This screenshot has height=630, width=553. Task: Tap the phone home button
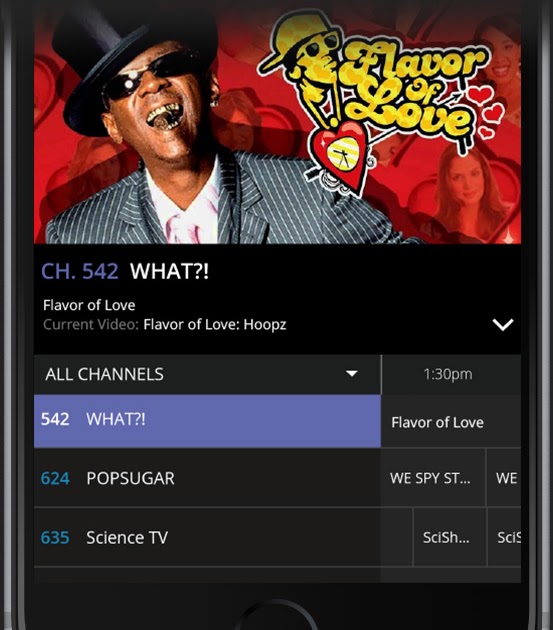(x=276, y=615)
